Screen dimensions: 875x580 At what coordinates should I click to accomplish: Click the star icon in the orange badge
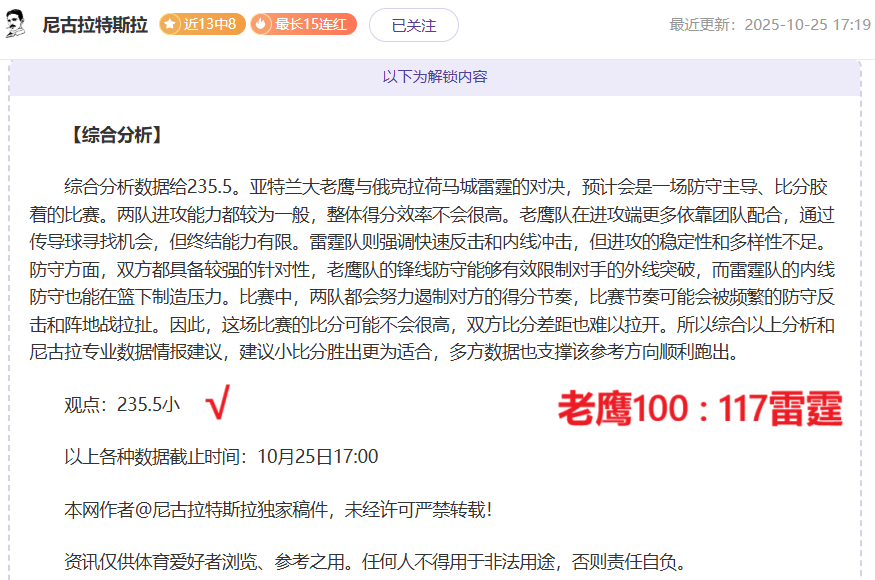(x=170, y=24)
